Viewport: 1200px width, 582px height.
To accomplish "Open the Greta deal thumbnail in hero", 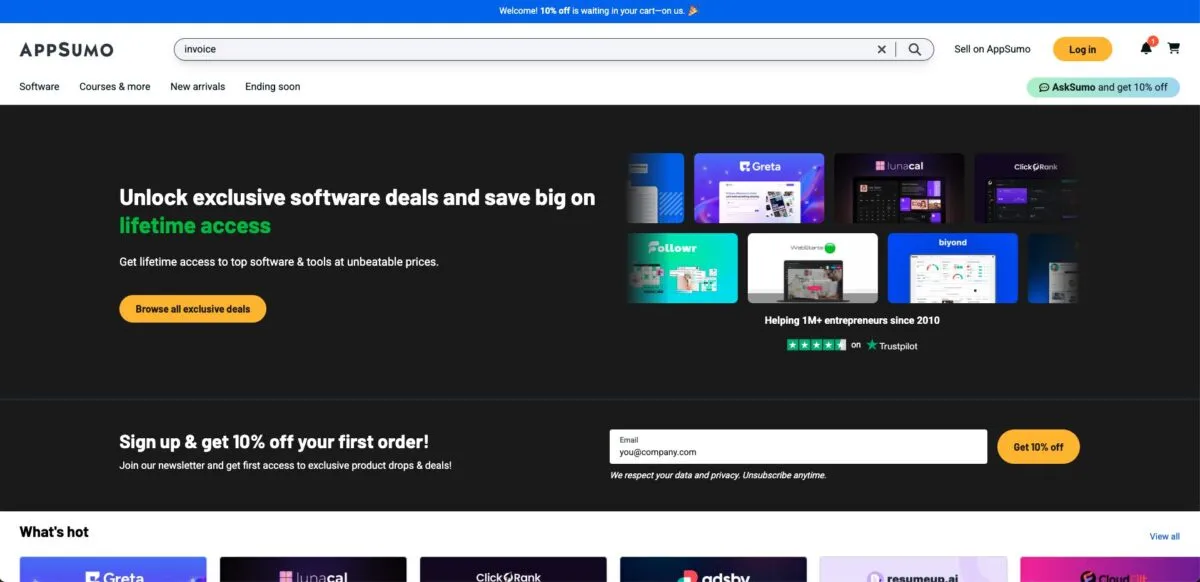I will point(759,188).
